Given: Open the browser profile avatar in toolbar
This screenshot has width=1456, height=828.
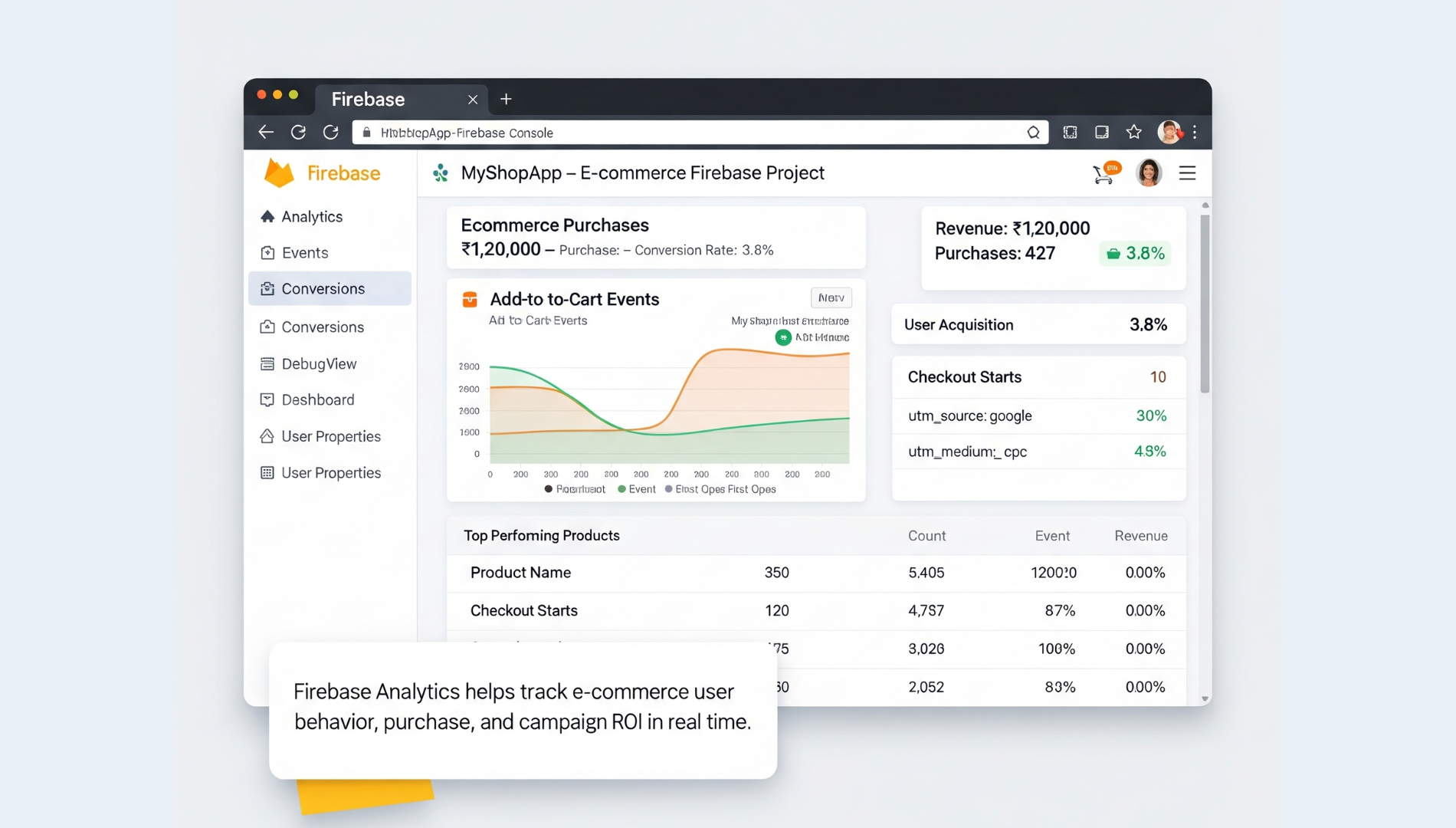Looking at the screenshot, I should [1169, 132].
